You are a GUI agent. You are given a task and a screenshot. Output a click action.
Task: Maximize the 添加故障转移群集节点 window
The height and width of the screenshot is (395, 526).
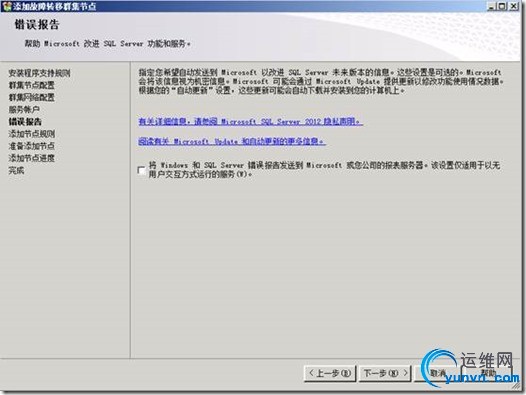(x=502, y=6)
